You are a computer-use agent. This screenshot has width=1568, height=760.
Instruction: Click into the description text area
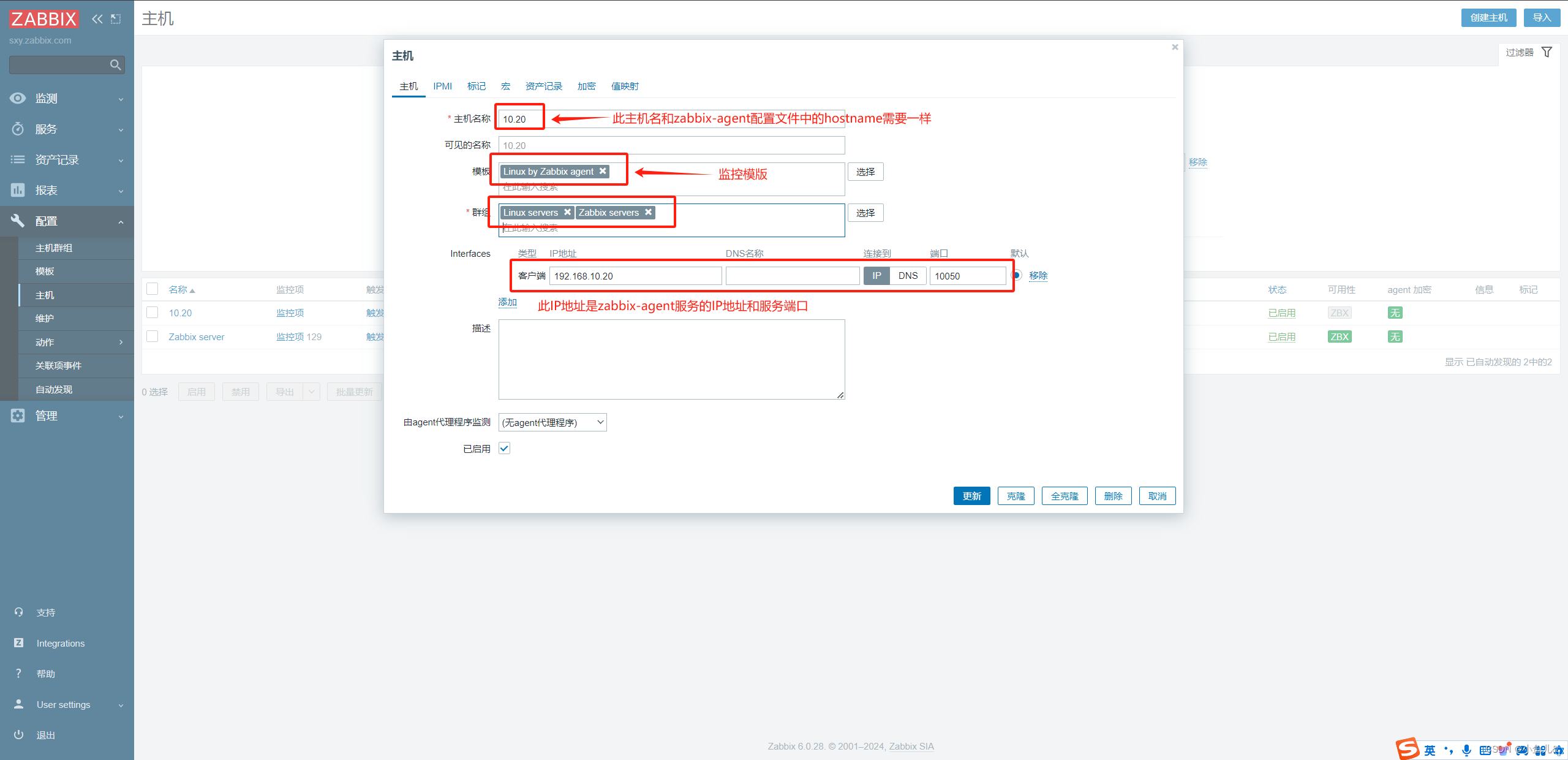[x=671, y=359]
